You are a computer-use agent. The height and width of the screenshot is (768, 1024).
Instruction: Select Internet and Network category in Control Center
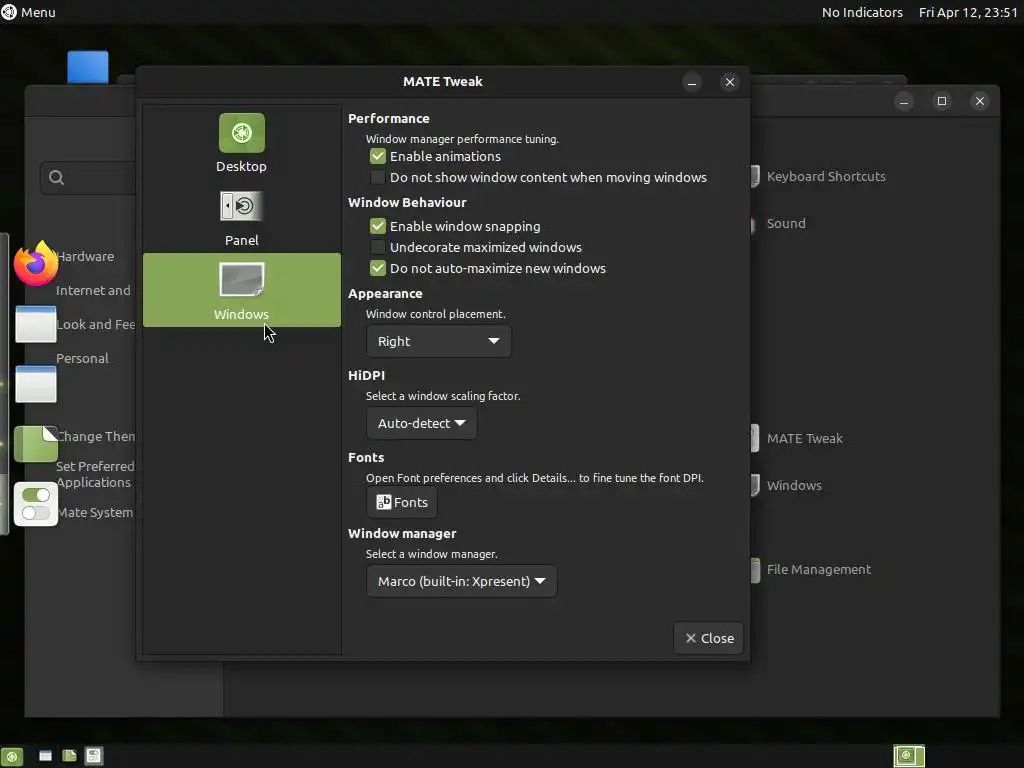[93, 291]
